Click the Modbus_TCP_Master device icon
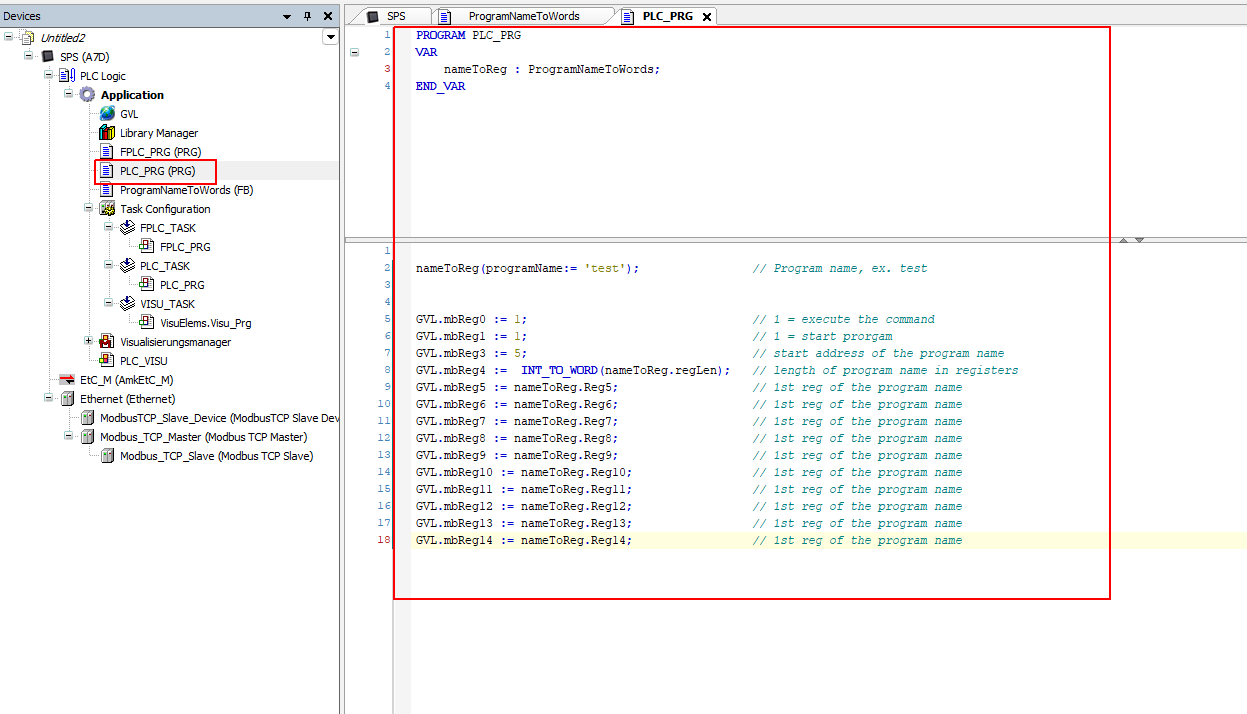The height and width of the screenshot is (714, 1247). pyautogui.click(x=87, y=437)
